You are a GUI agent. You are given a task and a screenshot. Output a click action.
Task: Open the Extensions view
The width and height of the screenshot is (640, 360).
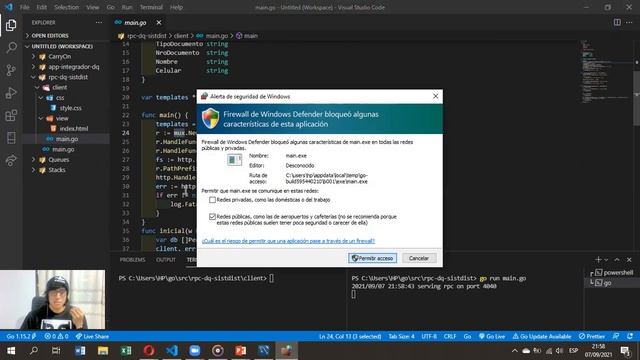11,116
